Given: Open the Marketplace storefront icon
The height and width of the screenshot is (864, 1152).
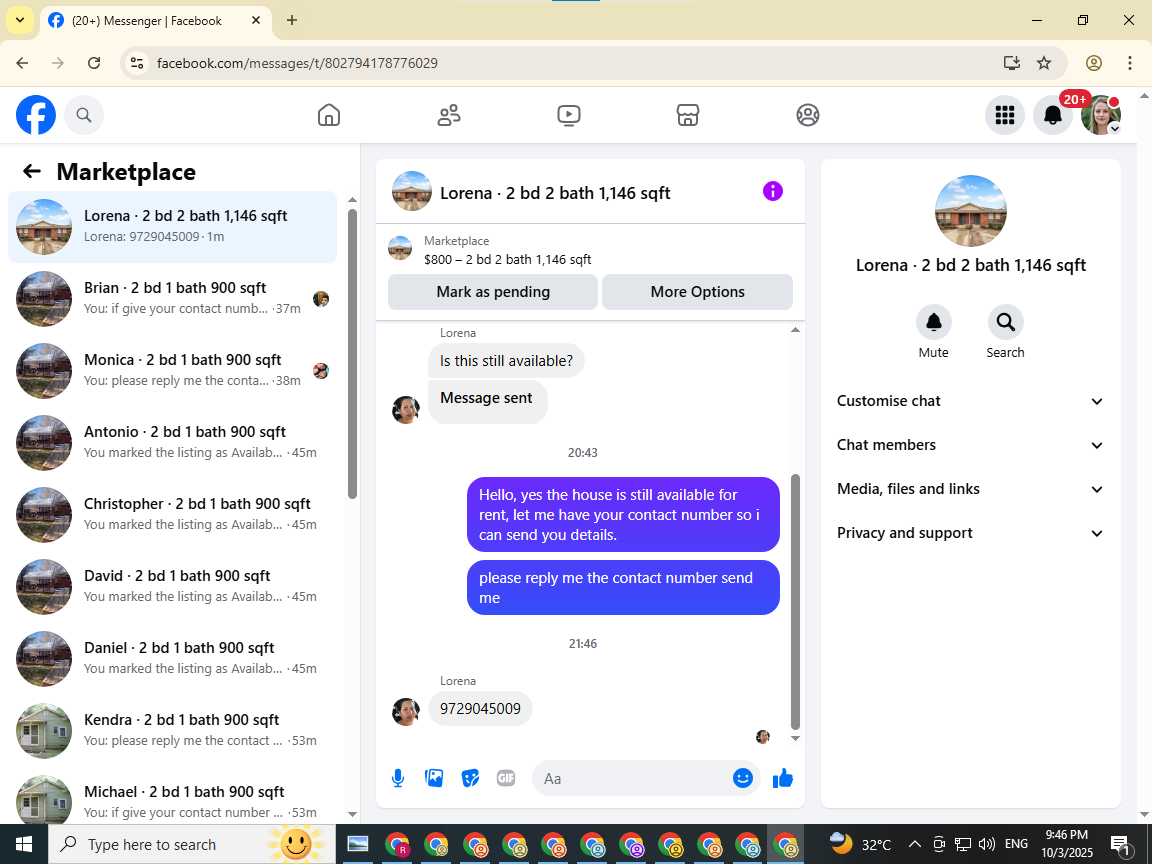Looking at the screenshot, I should pyautogui.click(x=688, y=115).
